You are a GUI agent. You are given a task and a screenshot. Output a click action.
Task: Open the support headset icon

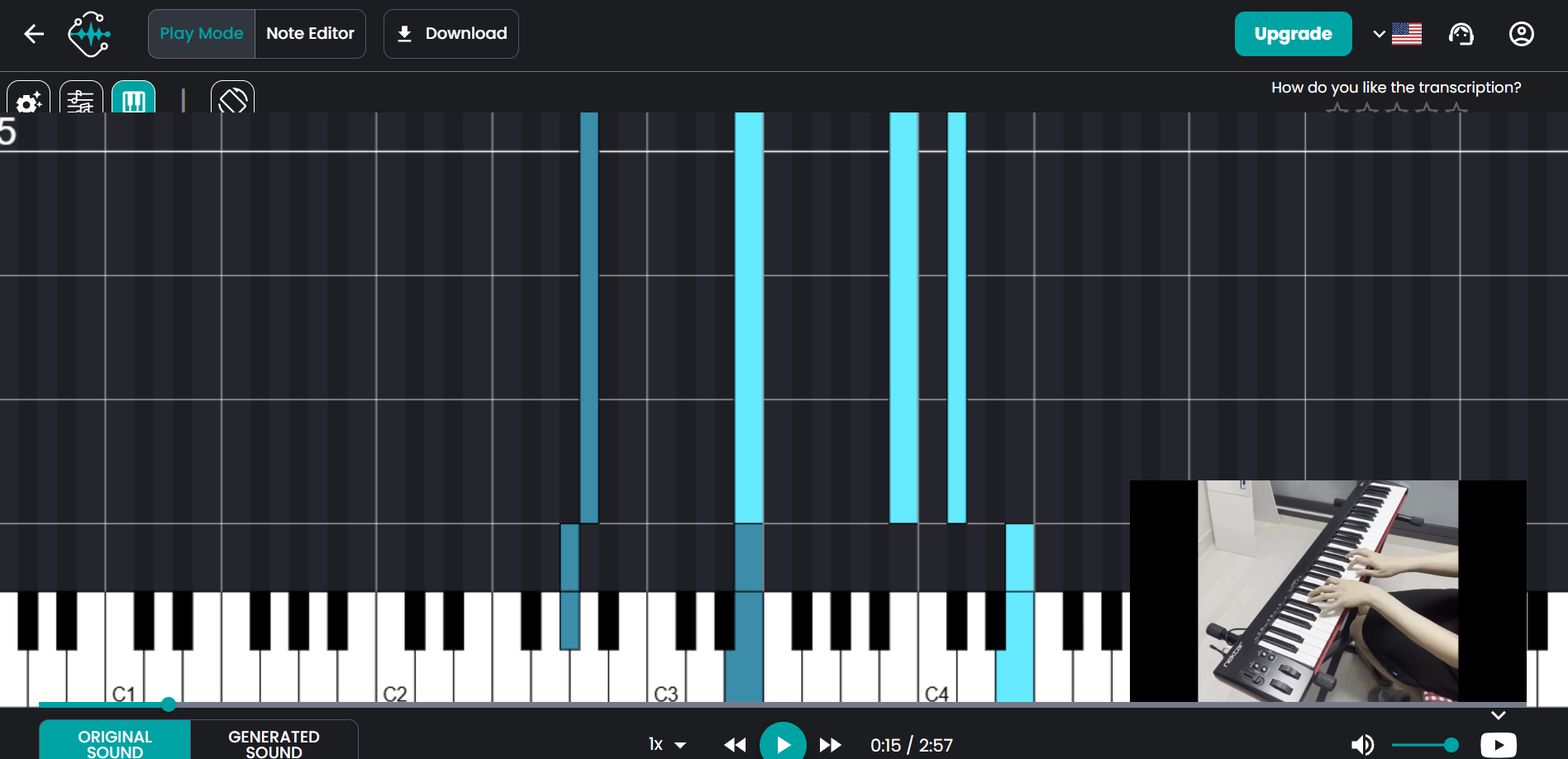1461,34
